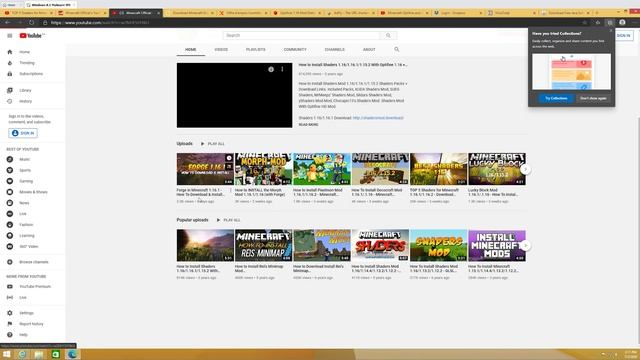
Task: Open featured video title How to Install Shaders
Action: pyautogui.click(x=353, y=65)
